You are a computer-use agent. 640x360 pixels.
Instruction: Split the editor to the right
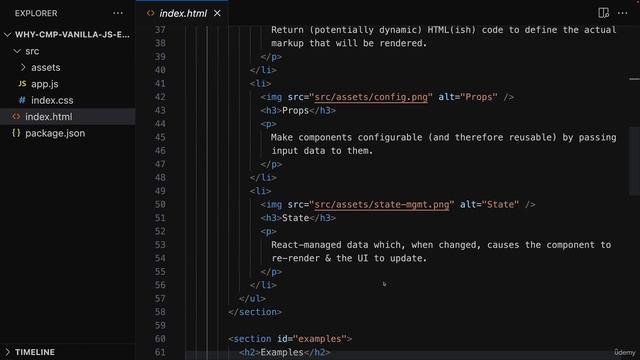pyautogui.click(x=604, y=13)
